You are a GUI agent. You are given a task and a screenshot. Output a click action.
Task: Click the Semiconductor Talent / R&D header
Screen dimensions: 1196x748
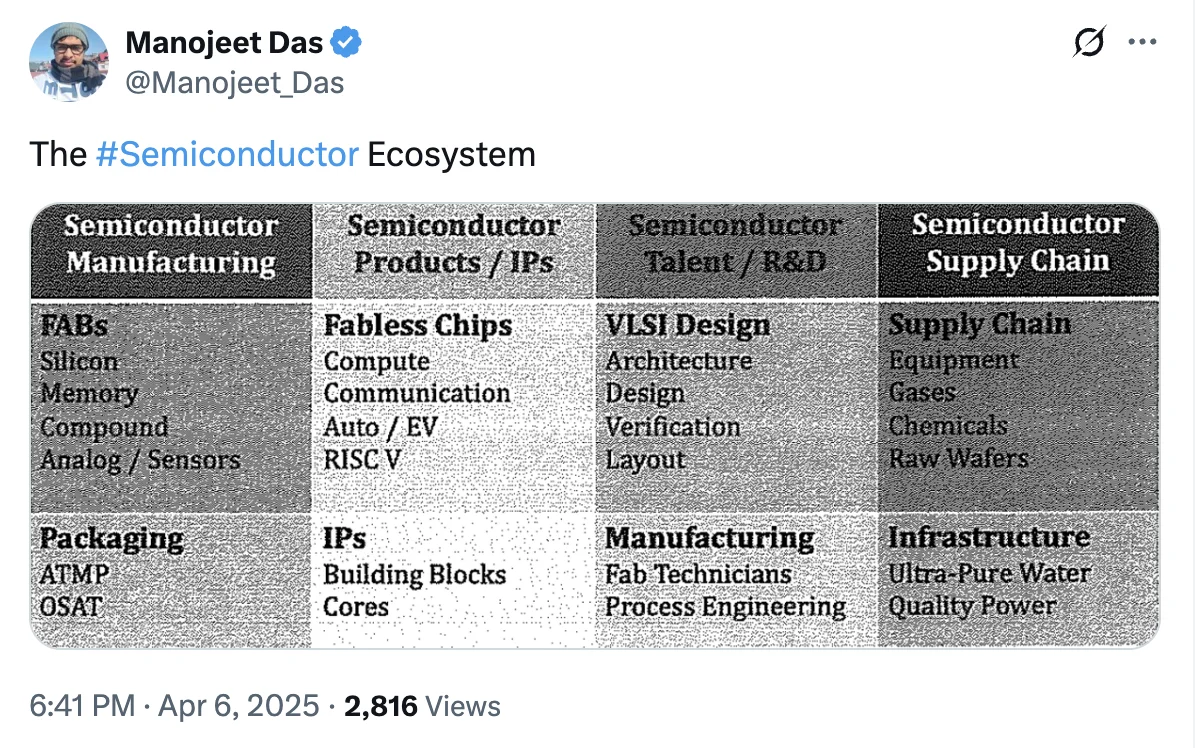(736, 251)
